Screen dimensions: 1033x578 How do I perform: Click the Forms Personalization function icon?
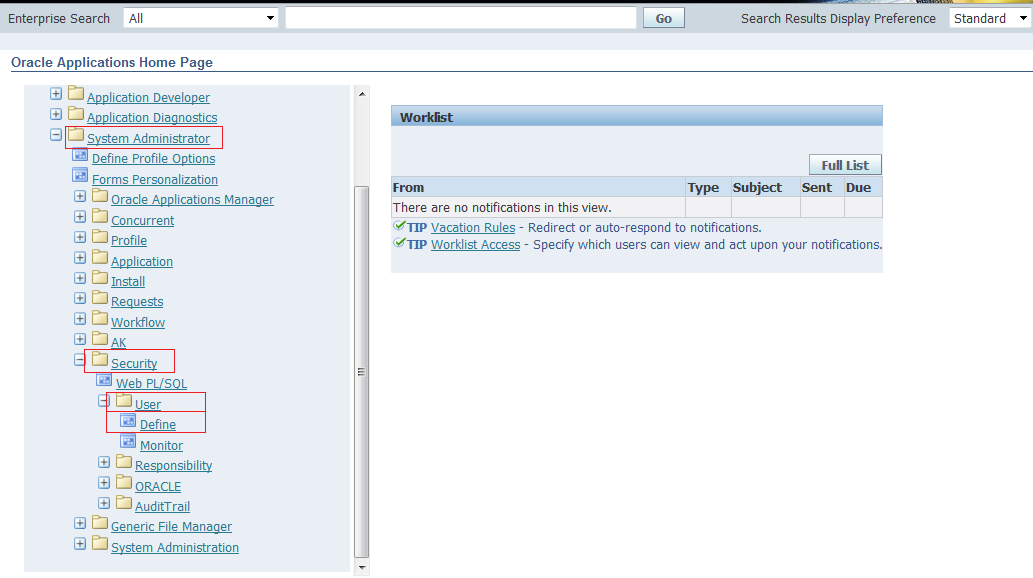point(80,177)
